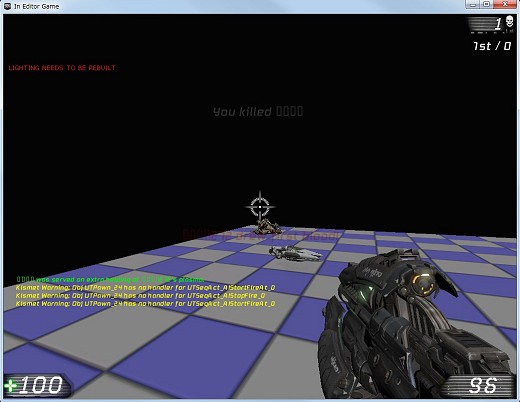Click the dead bot body on floor
This screenshot has width=520, height=402.
(268, 227)
